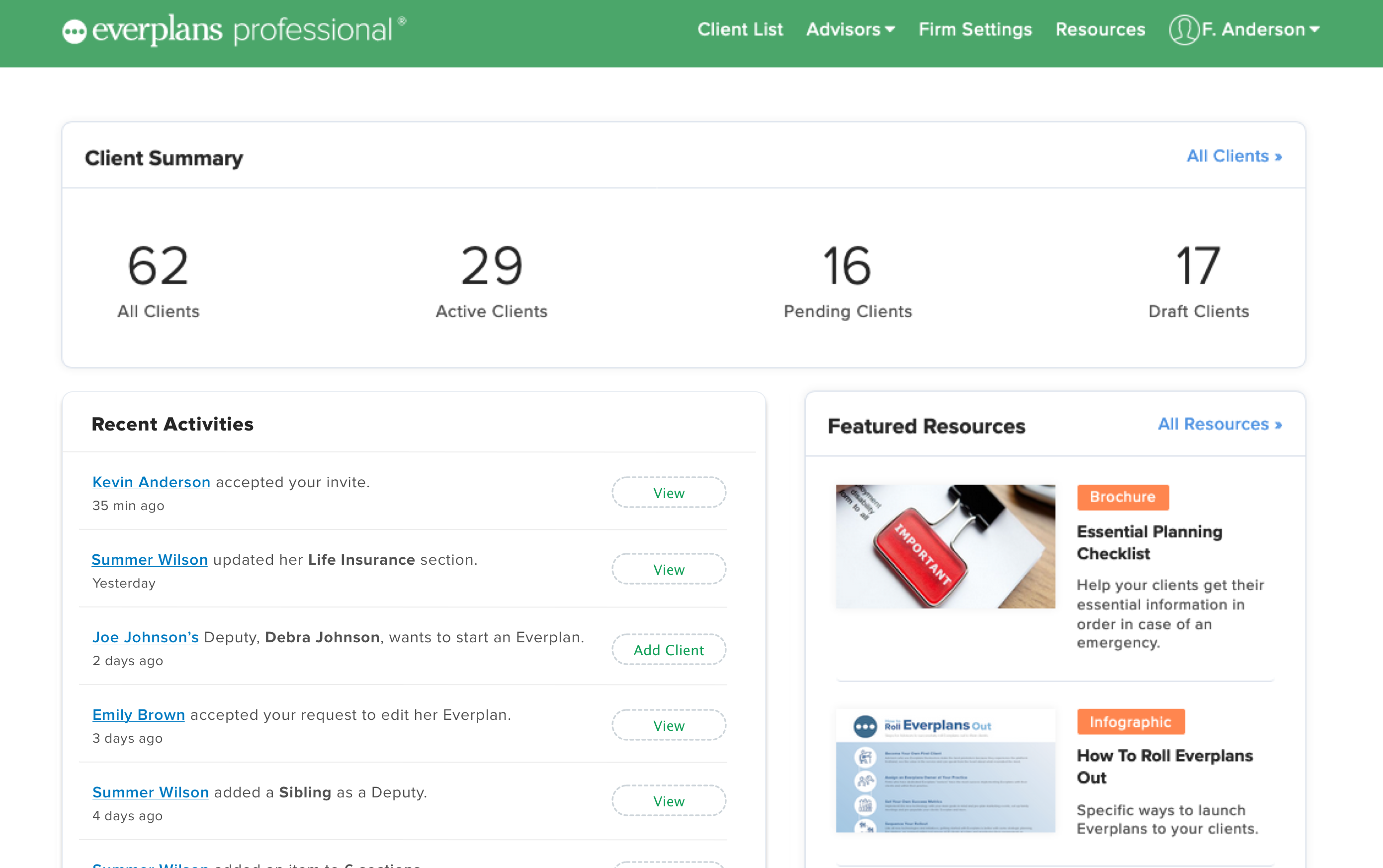The image size is (1383, 868).
Task: Open Joe Johnson's profile link
Action: pyautogui.click(x=145, y=637)
